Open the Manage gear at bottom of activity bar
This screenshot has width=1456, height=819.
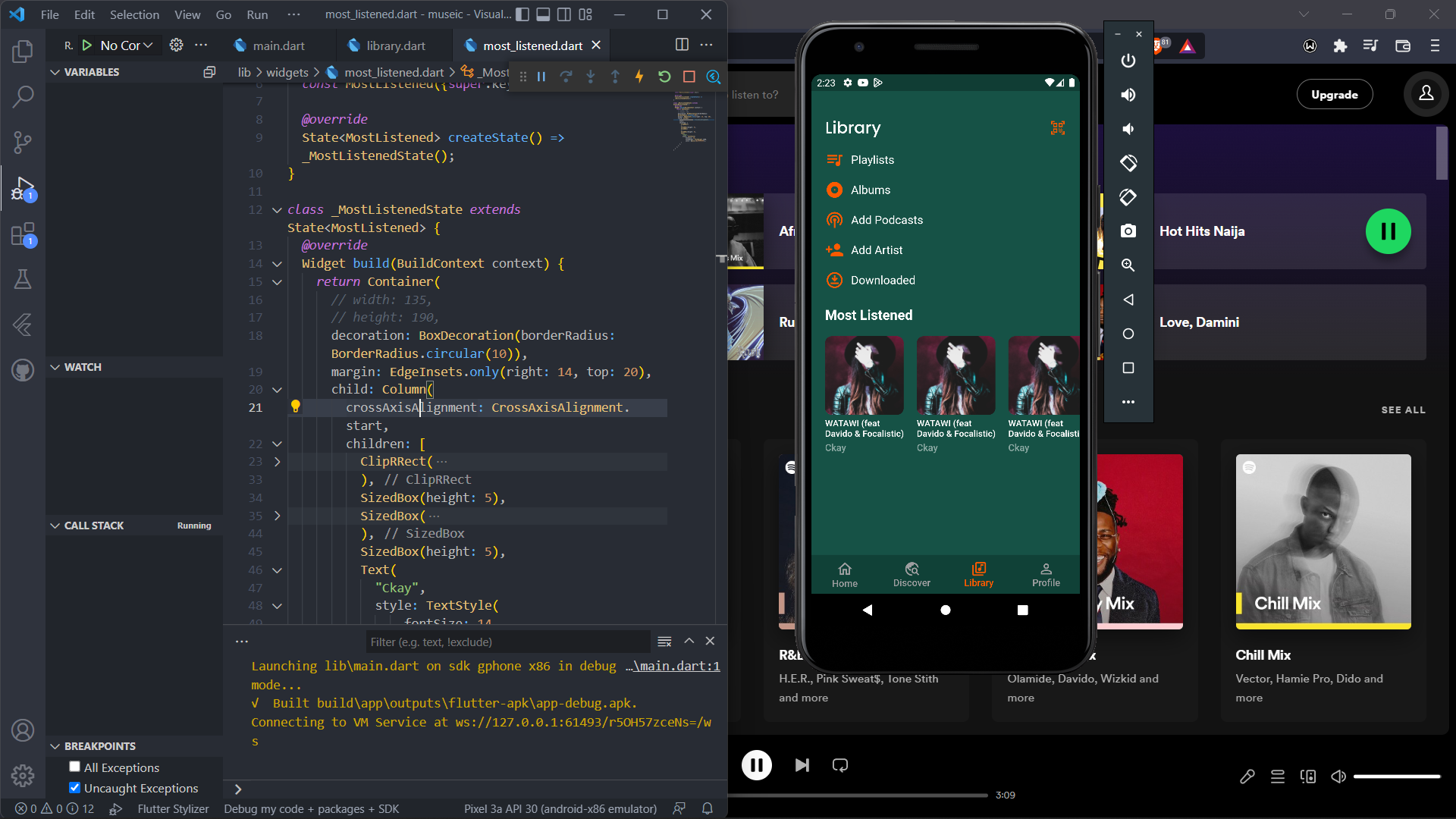pos(23,776)
